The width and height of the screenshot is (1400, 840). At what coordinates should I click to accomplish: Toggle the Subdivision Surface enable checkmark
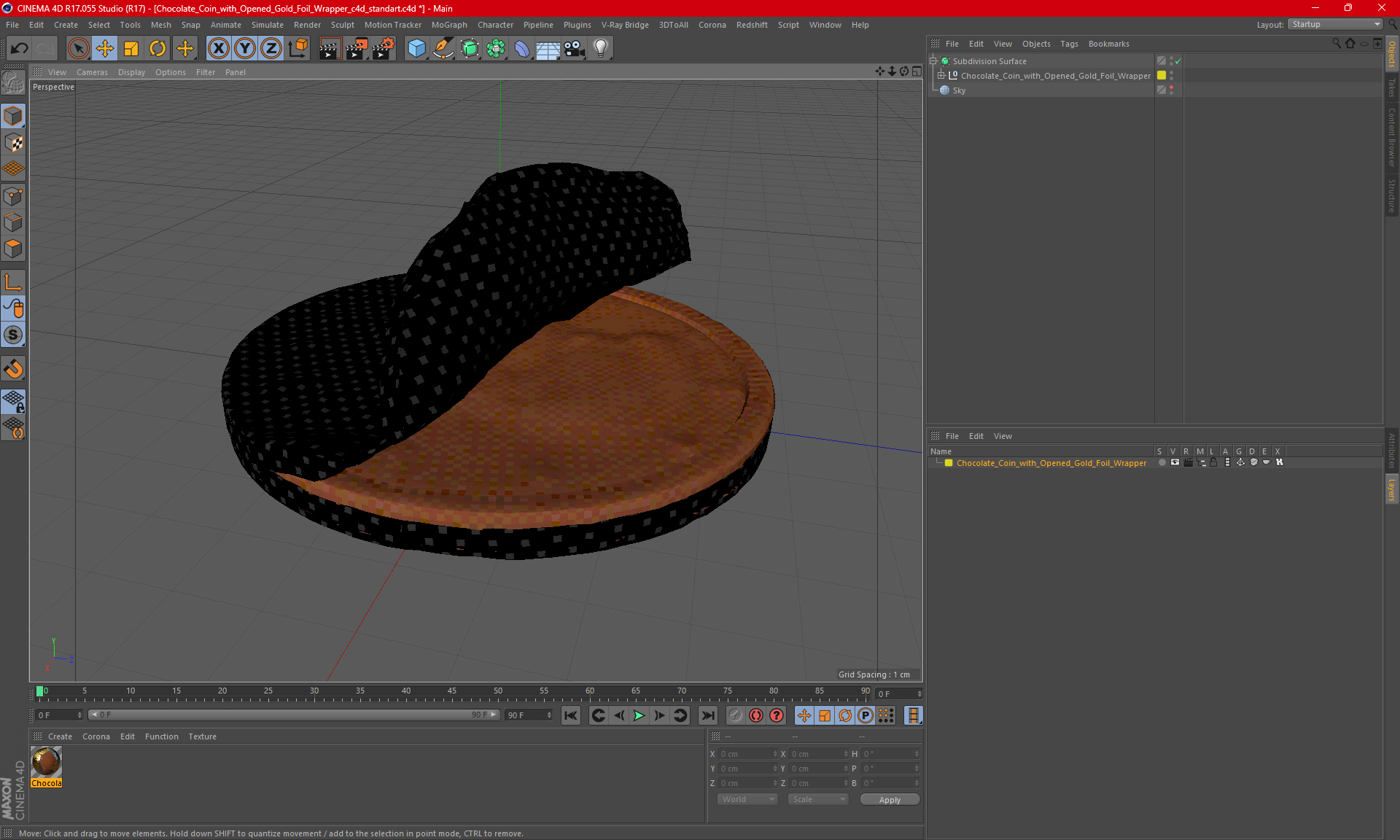[1178, 61]
